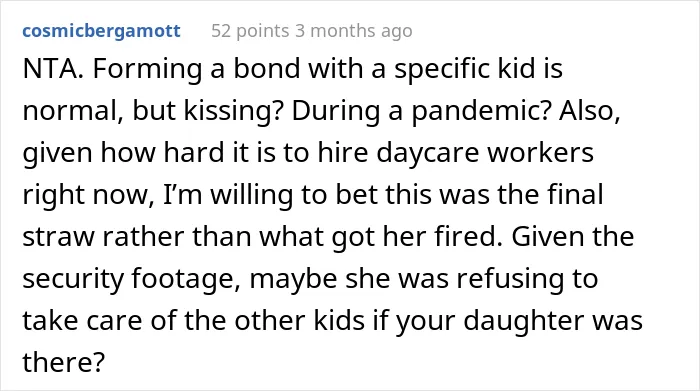Click the word 'kissing?' in the comment
The image size is (700, 391).
pos(234,111)
